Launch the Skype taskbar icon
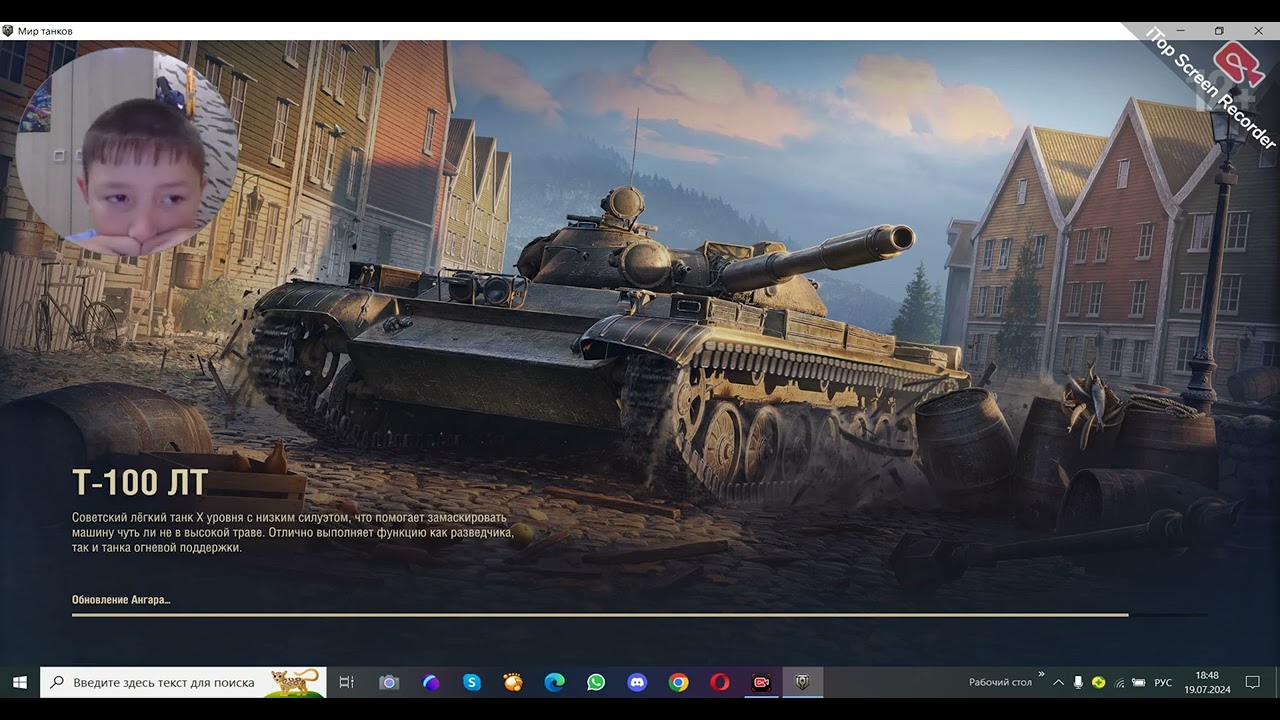1280x720 pixels. pos(472,682)
